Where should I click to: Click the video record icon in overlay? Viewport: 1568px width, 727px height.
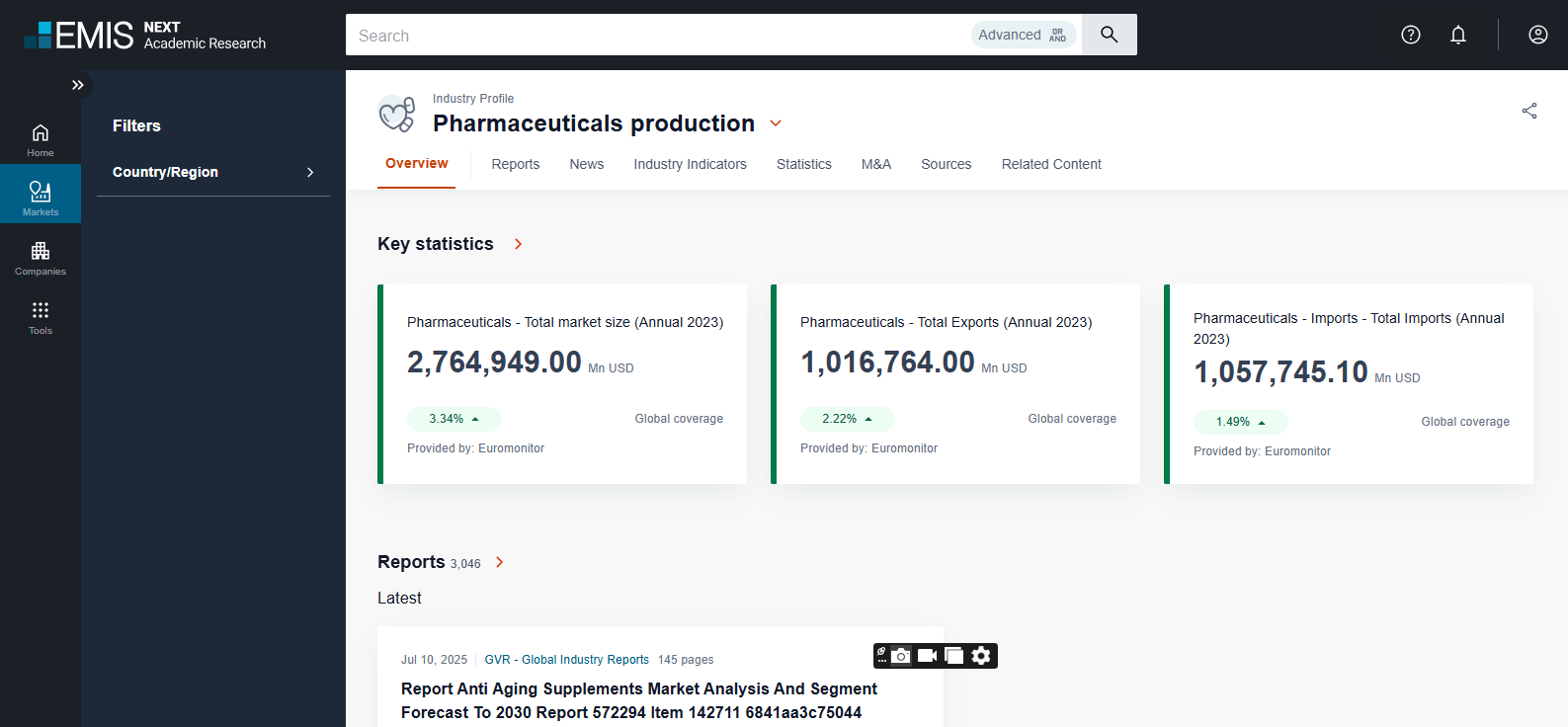tap(927, 656)
